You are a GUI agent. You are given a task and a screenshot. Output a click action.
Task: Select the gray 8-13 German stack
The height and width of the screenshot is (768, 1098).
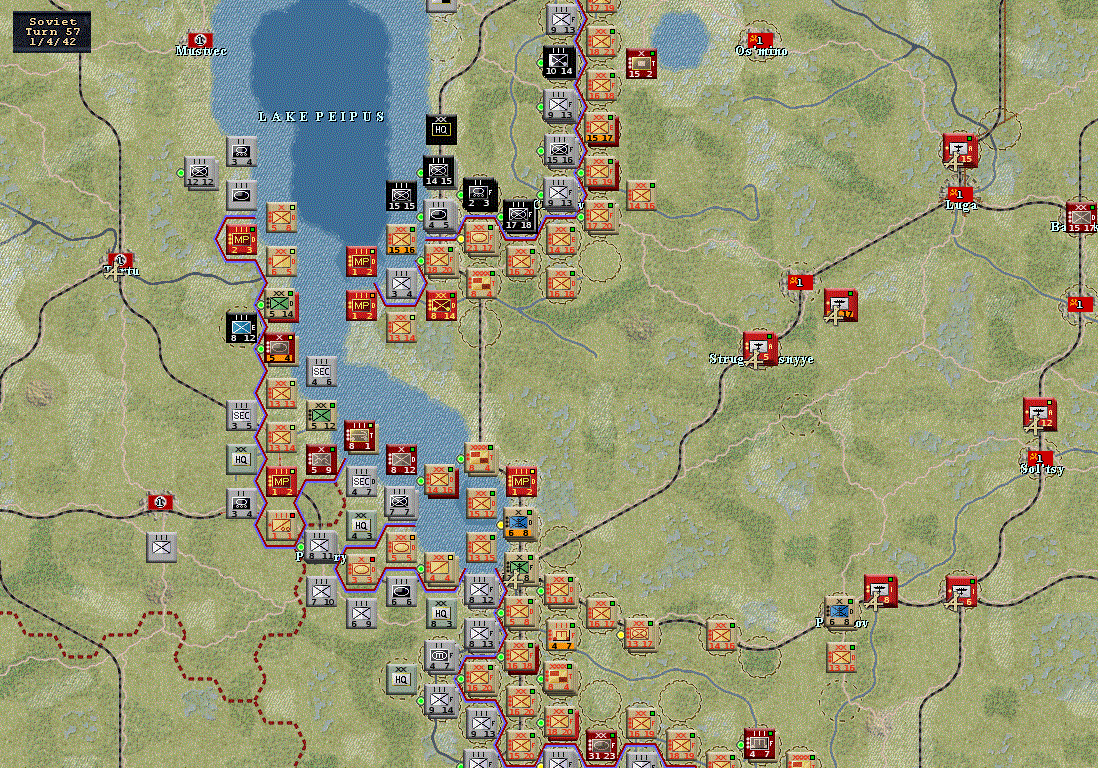pyautogui.click(x=480, y=634)
